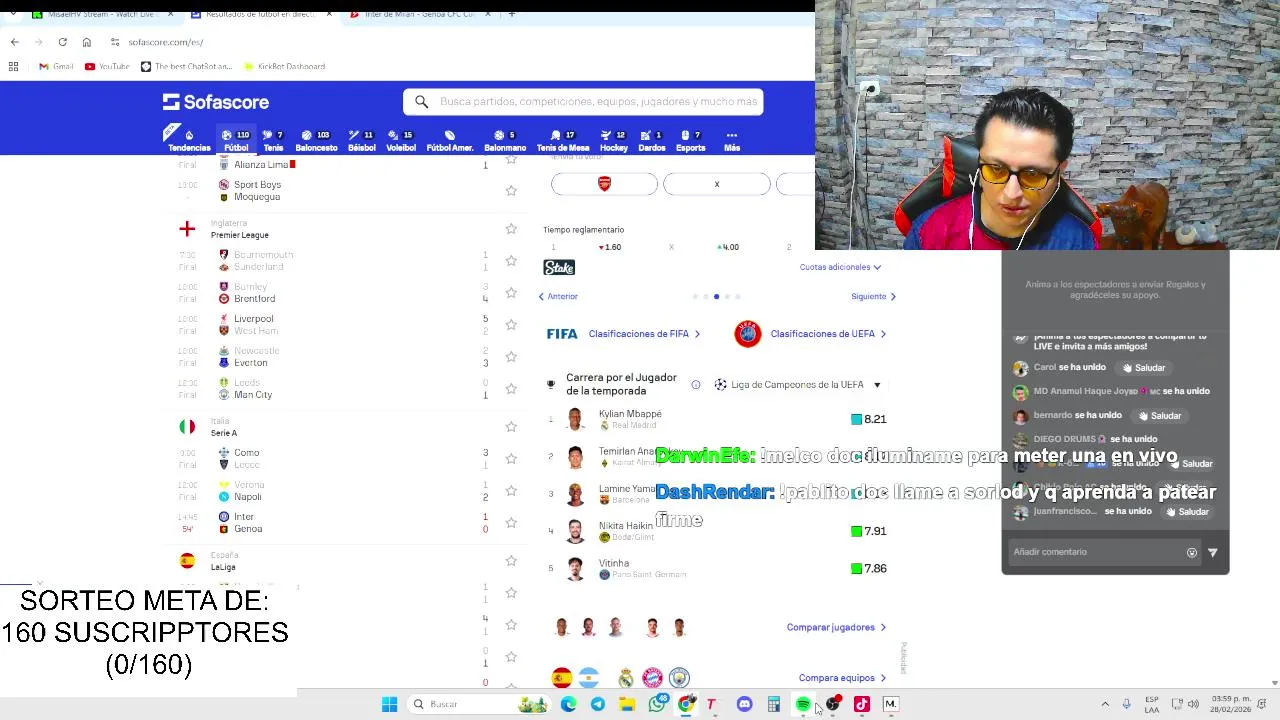Open the Windows Start menu
This screenshot has width=1280, height=720.
tap(389, 704)
